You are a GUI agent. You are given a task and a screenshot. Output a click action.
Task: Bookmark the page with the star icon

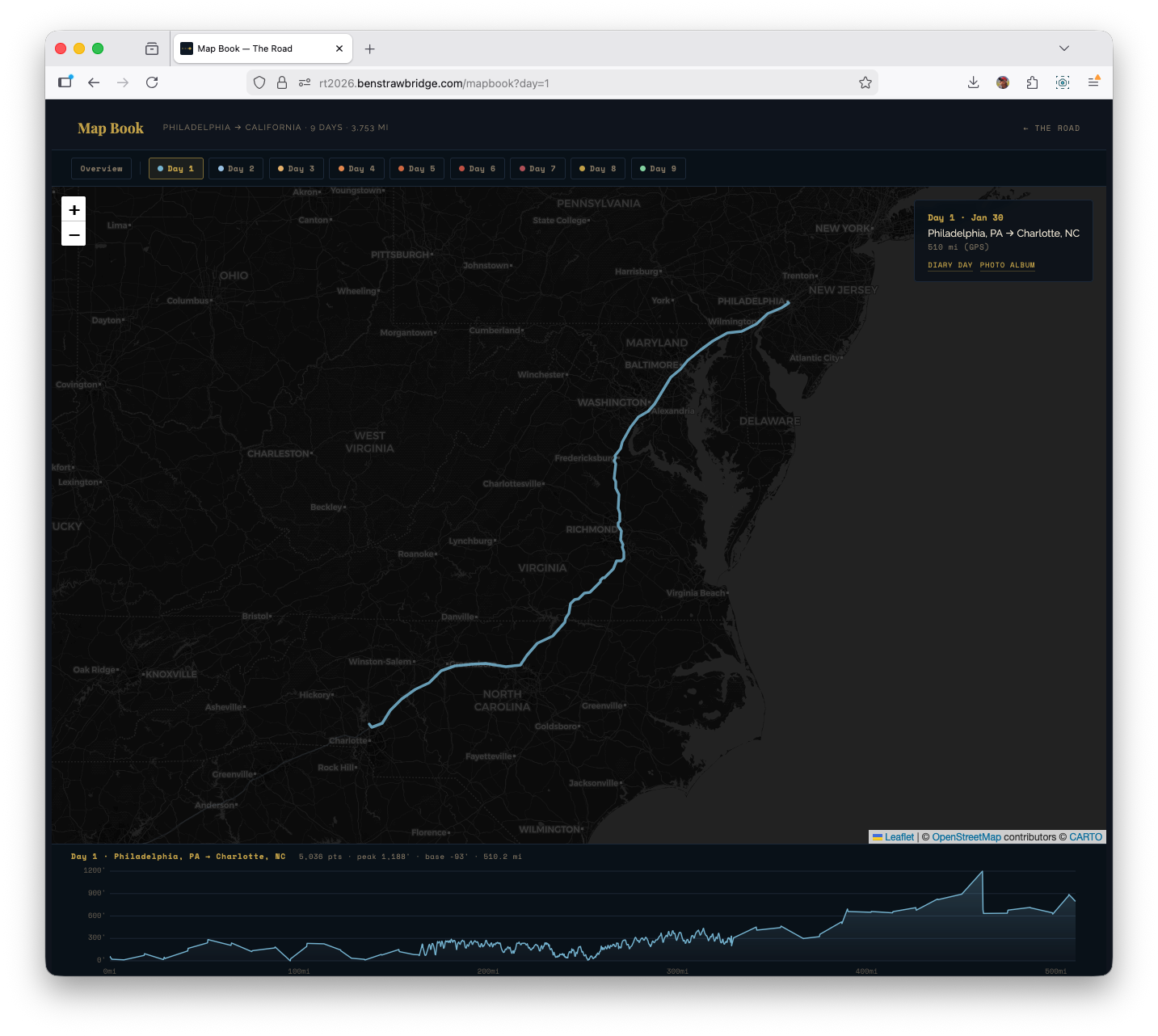[865, 82]
